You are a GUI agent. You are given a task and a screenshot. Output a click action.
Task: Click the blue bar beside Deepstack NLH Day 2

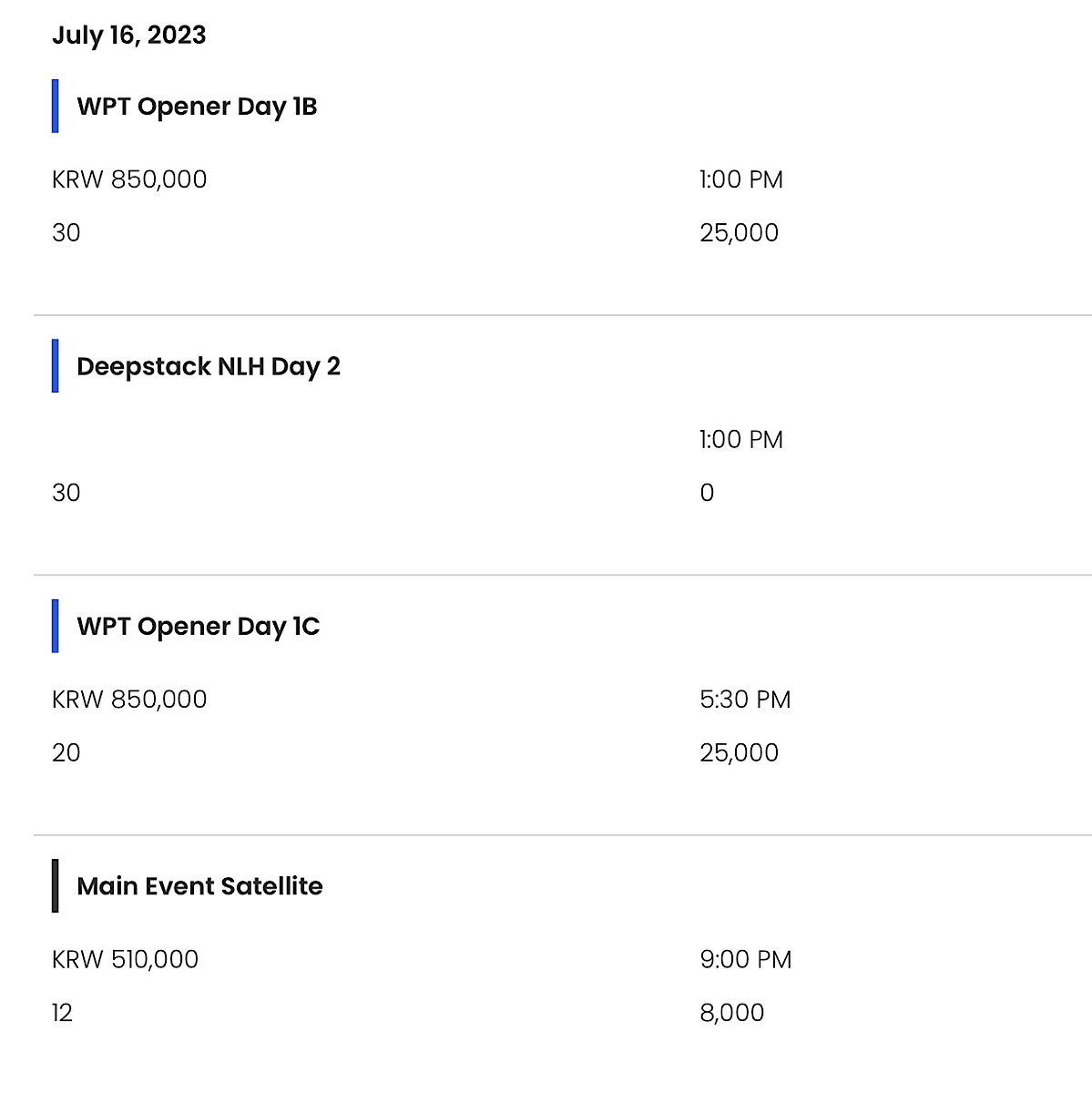click(x=56, y=366)
